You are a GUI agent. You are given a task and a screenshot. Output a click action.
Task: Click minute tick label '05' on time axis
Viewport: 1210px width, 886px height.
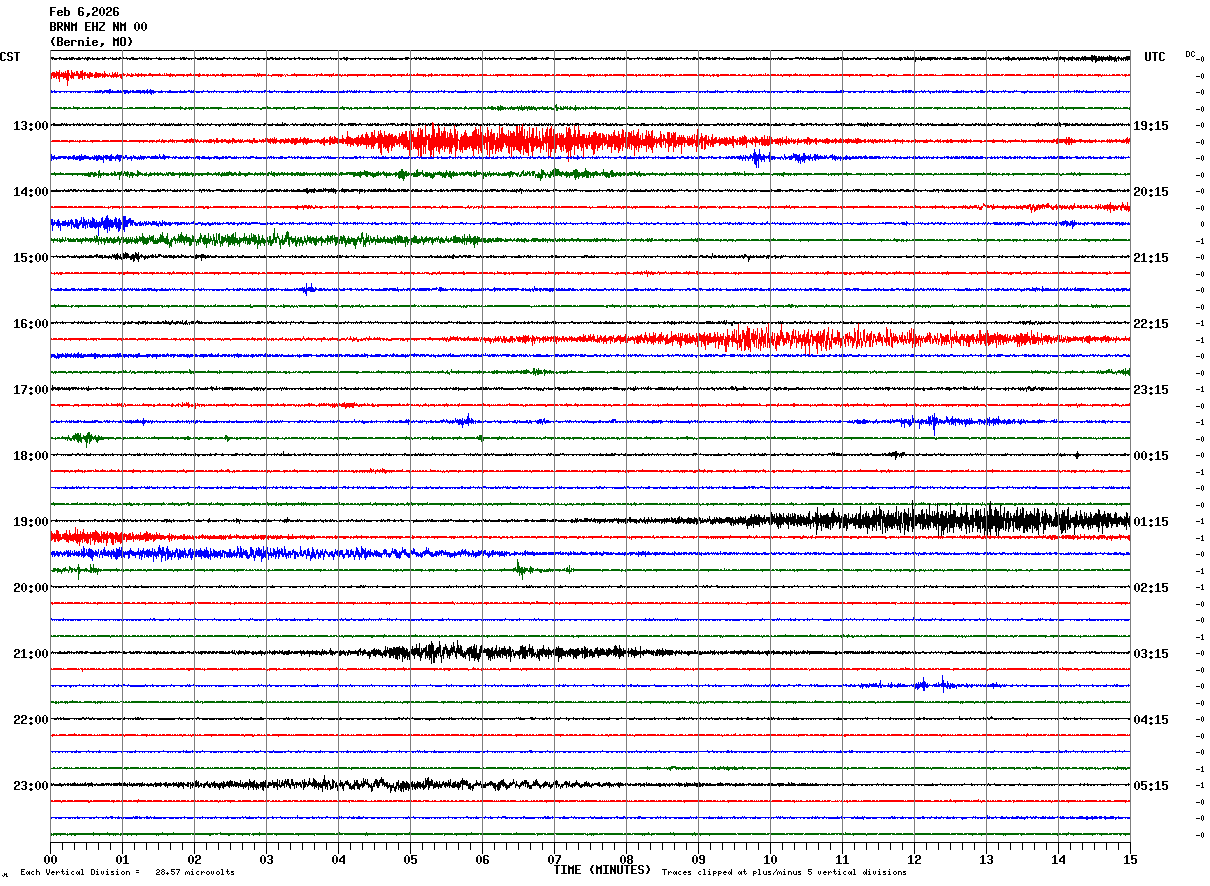(411, 859)
